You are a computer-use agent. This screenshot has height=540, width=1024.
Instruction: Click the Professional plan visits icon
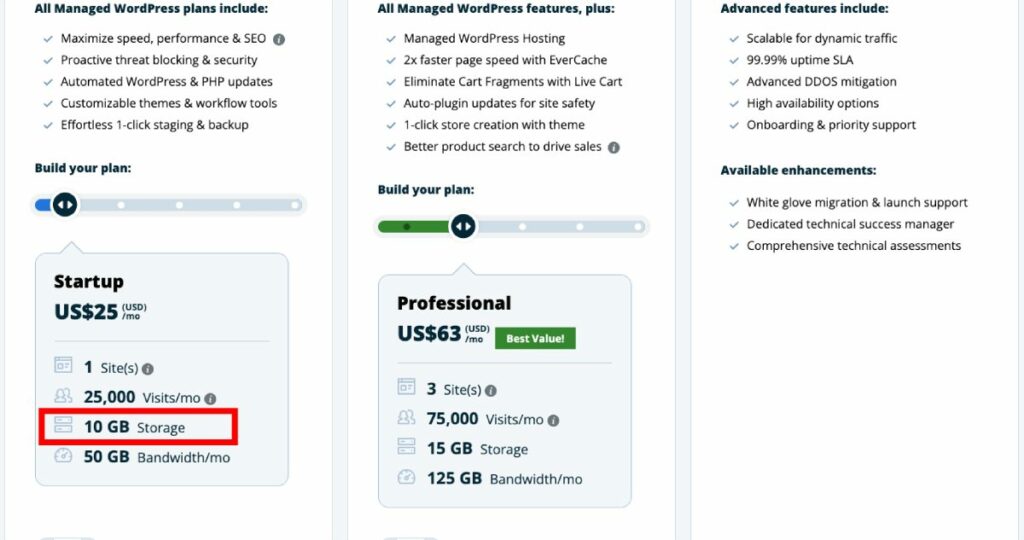tap(407, 419)
